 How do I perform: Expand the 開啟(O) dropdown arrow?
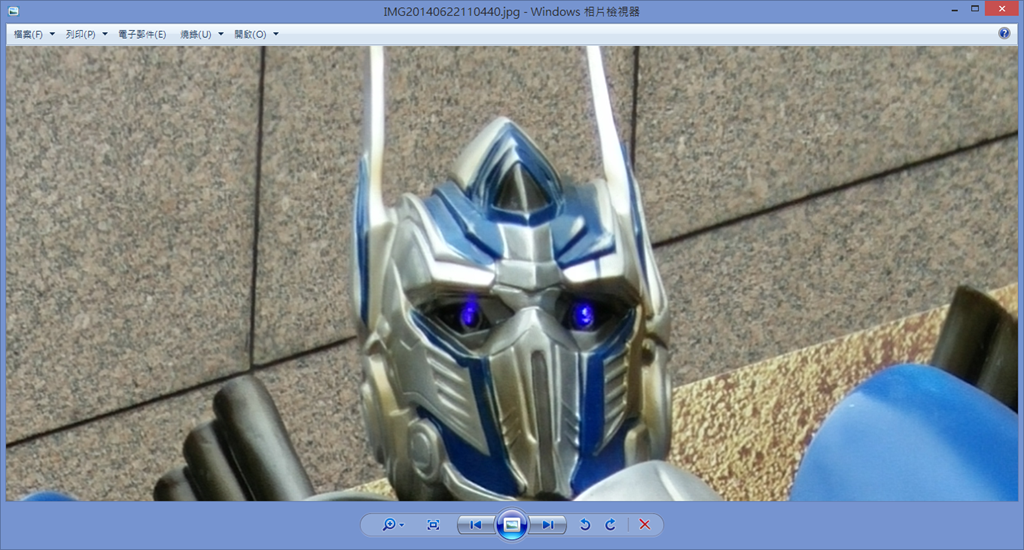click(276, 34)
